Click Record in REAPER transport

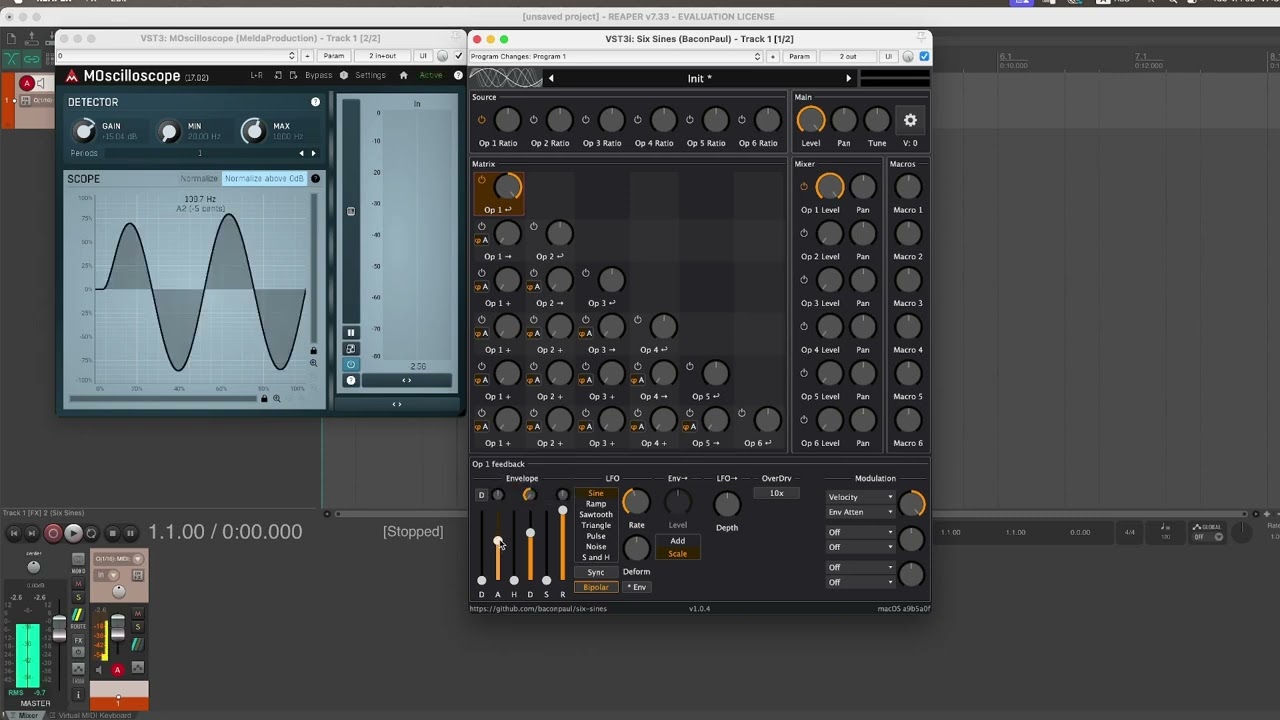coord(53,533)
